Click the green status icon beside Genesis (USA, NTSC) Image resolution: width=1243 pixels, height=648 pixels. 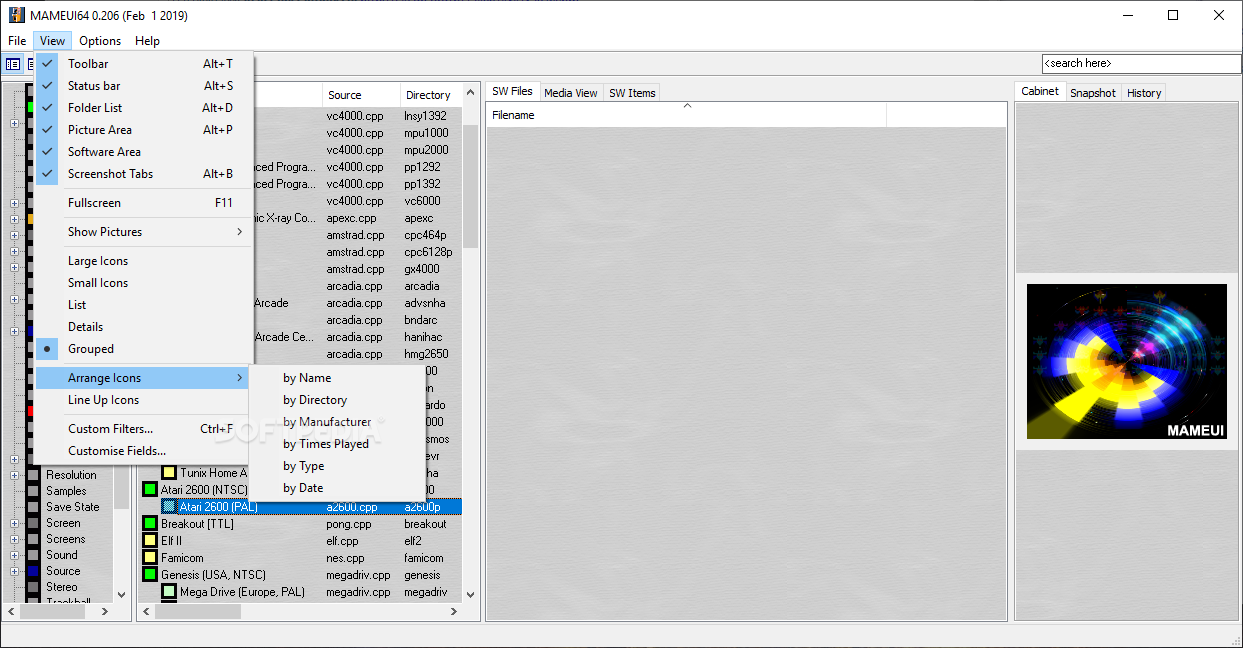pyautogui.click(x=150, y=575)
